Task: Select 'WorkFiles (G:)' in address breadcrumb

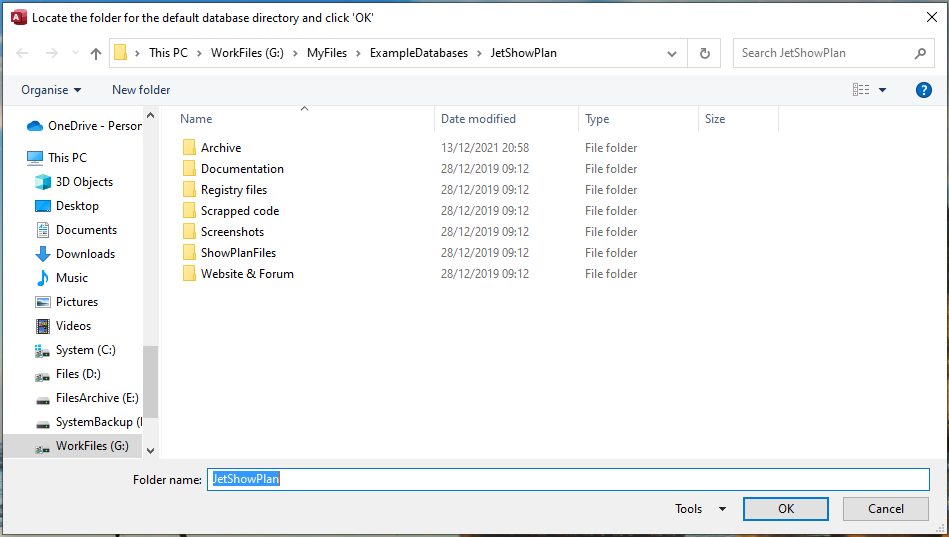Action: coord(247,53)
